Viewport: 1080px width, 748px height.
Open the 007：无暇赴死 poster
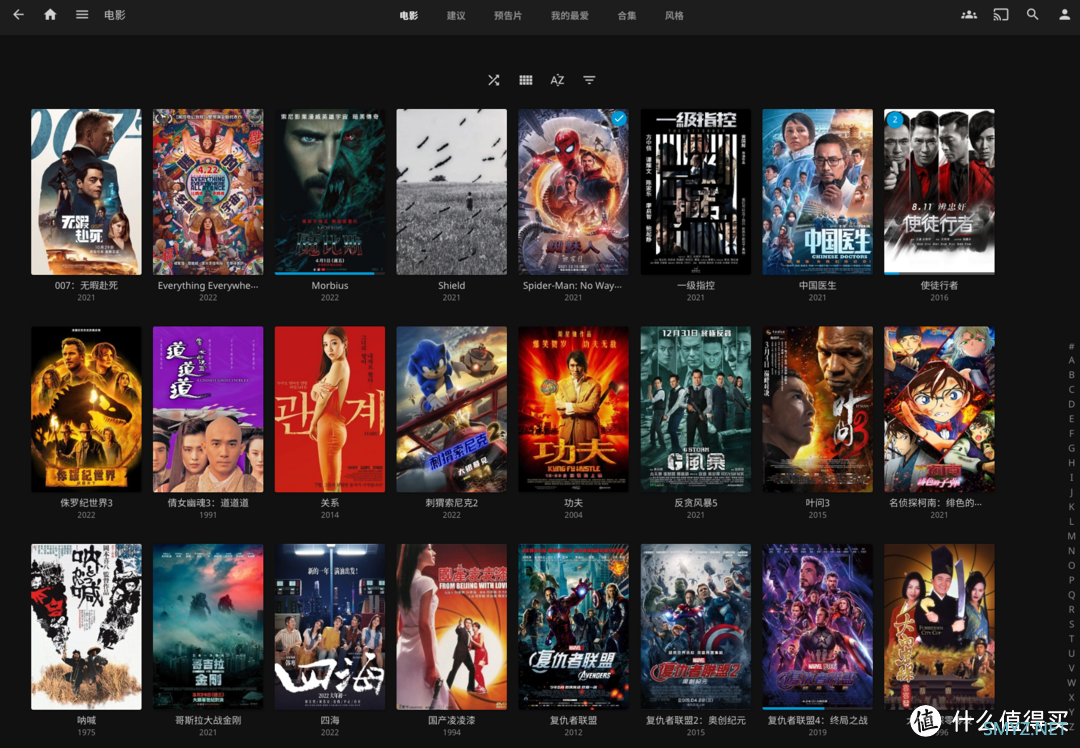tap(86, 191)
